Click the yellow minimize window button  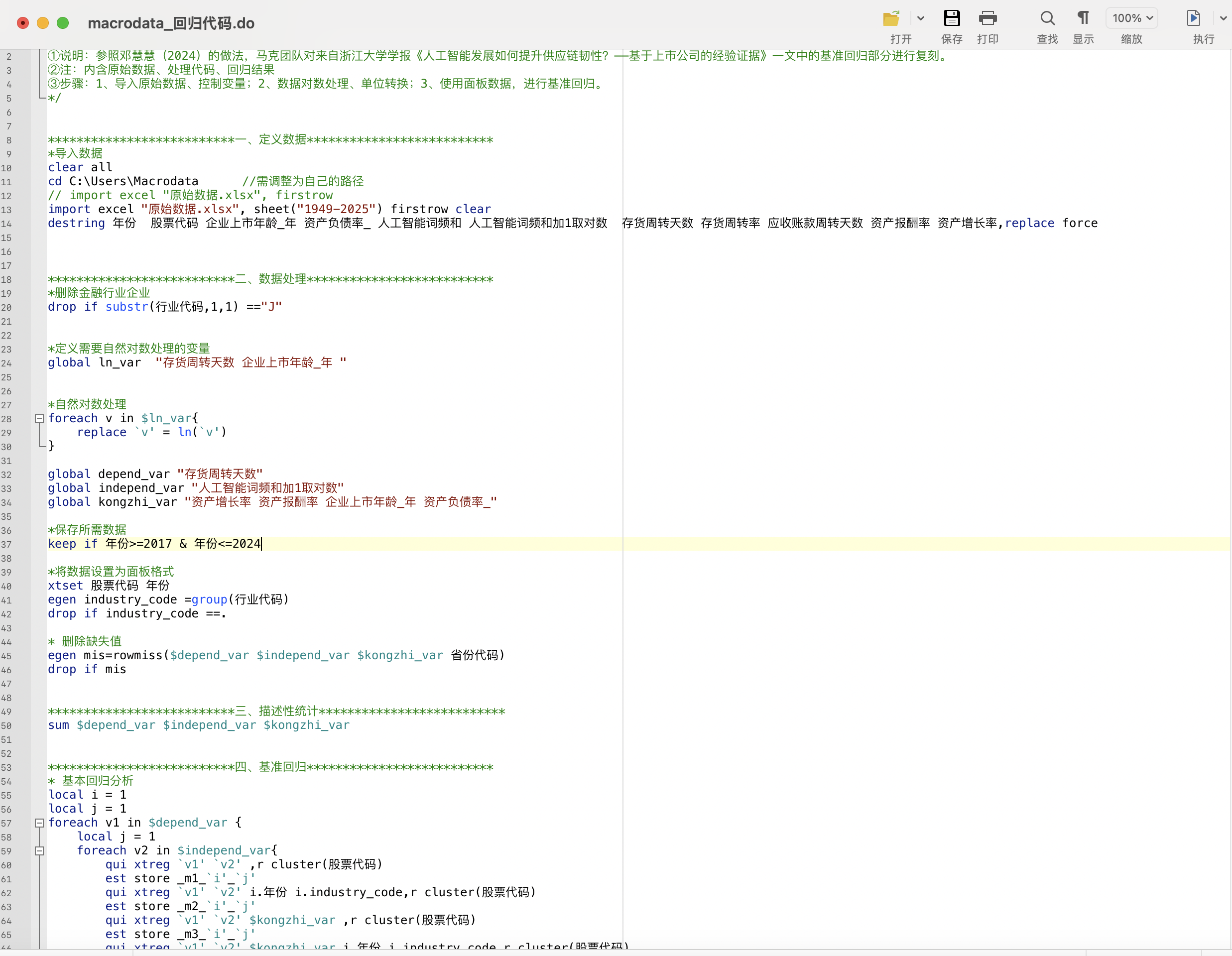click(43, 23)
